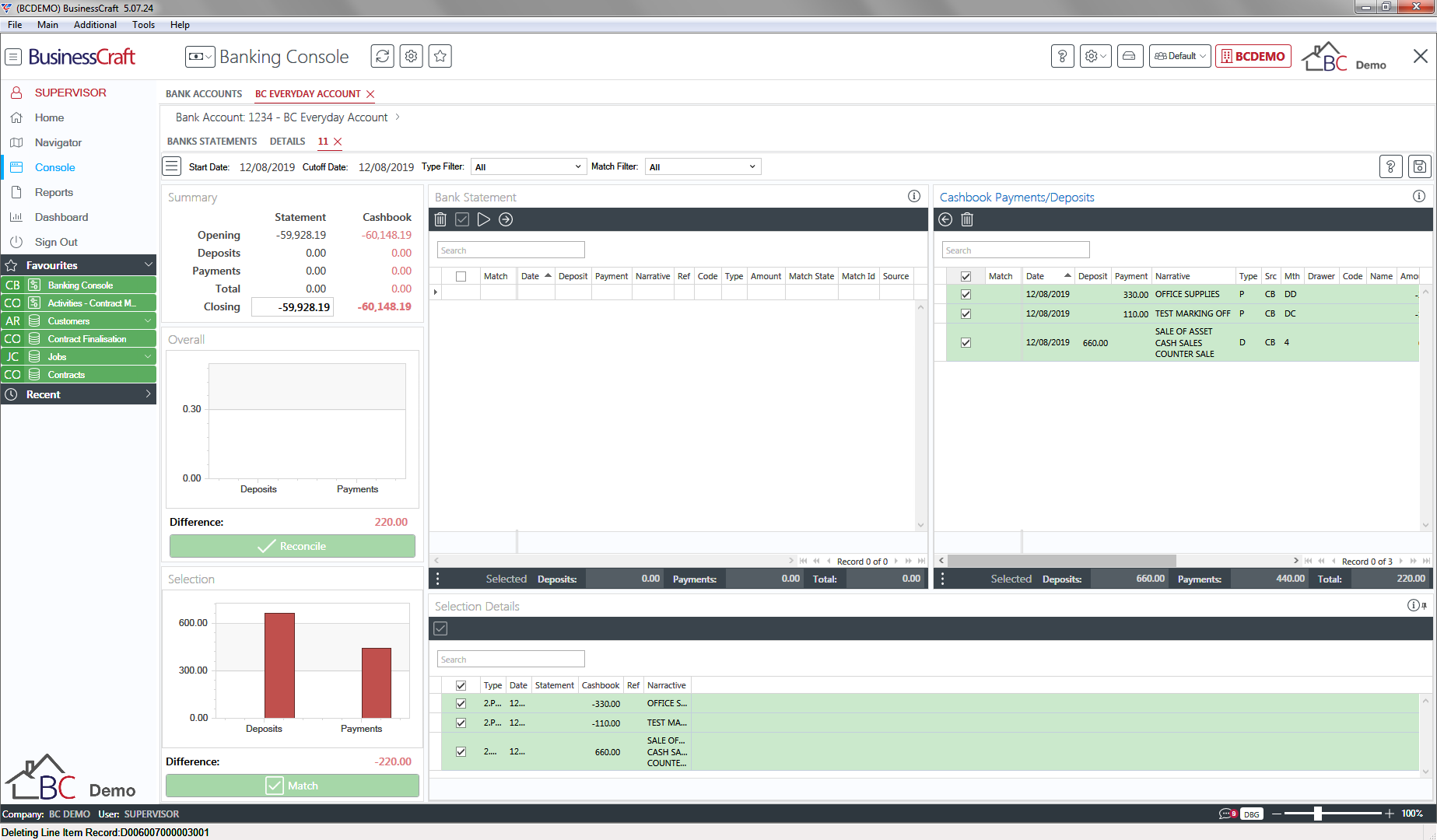Click the Reconcile button
Screen dimensions: 1437x840
click(293, 546)
